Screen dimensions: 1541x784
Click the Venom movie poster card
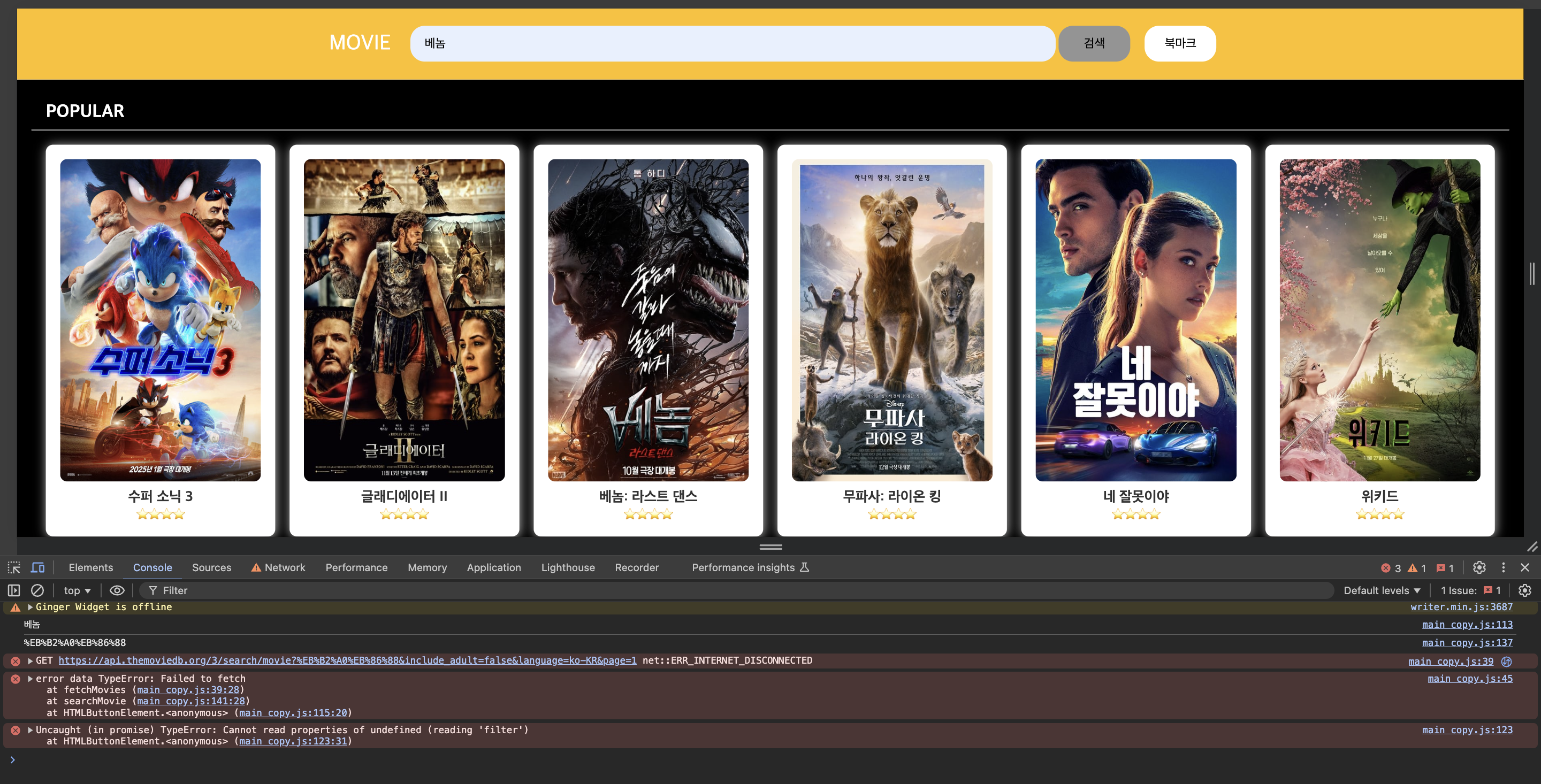[x=647, y=320]
